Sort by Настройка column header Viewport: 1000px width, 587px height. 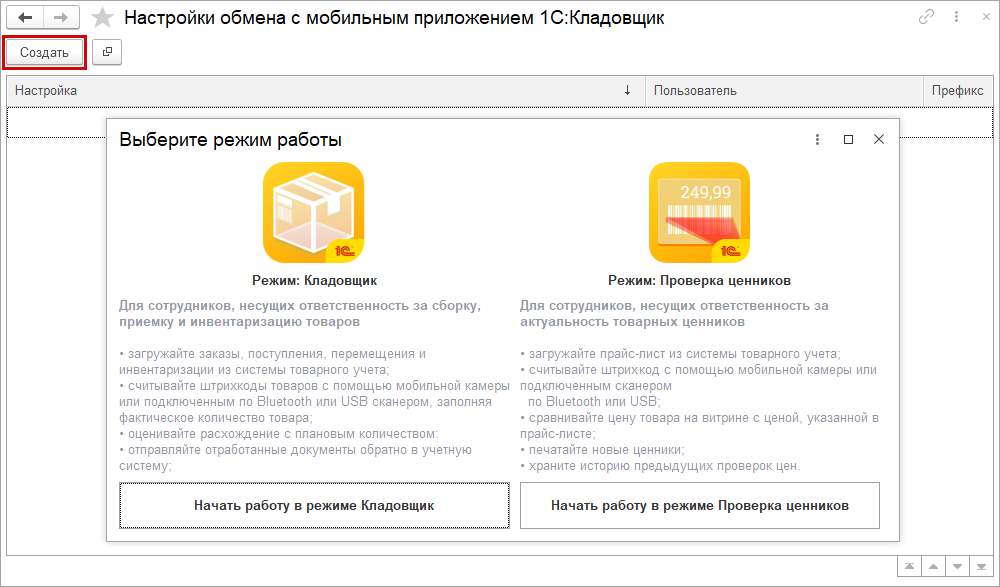click(326, 91)
